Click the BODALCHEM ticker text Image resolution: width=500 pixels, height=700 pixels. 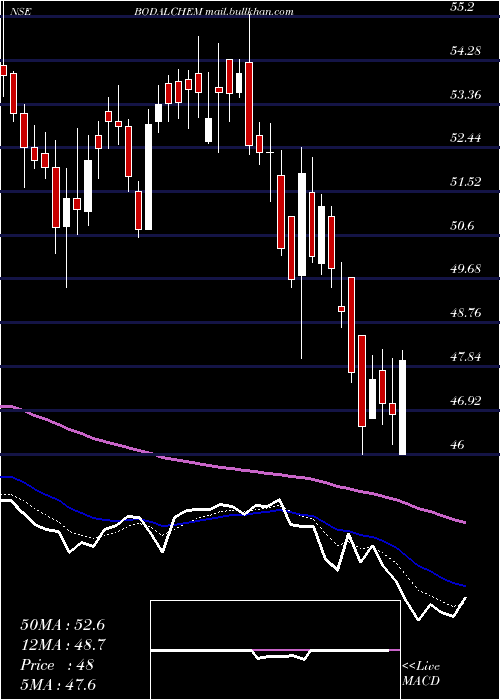click(169, 12)
